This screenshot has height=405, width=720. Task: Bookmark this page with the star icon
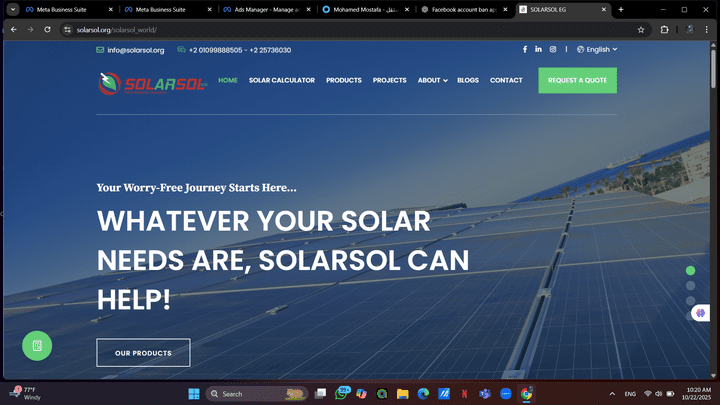641,30
